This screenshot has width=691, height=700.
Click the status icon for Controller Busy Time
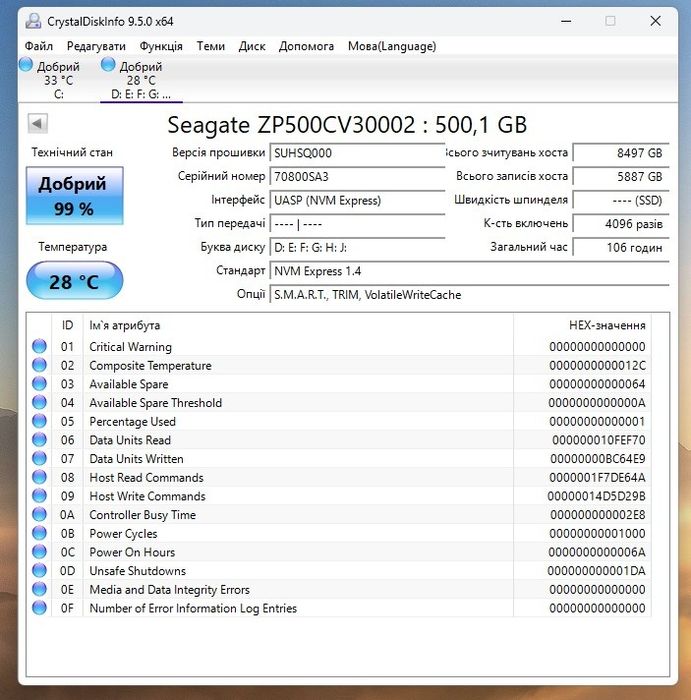pyautogui.click(x=39, y=514)
